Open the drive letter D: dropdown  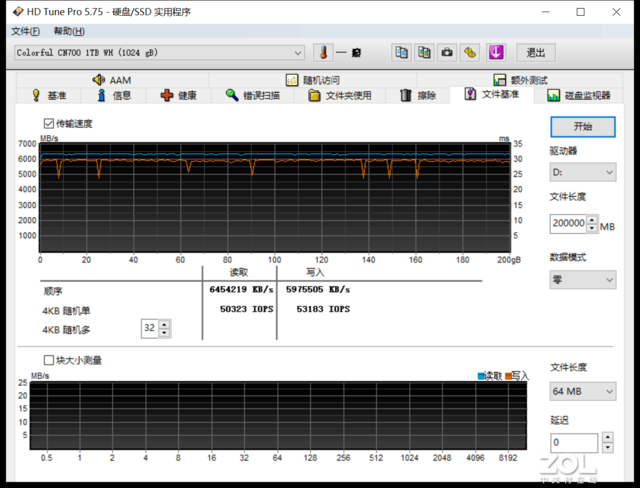[582, 172]
